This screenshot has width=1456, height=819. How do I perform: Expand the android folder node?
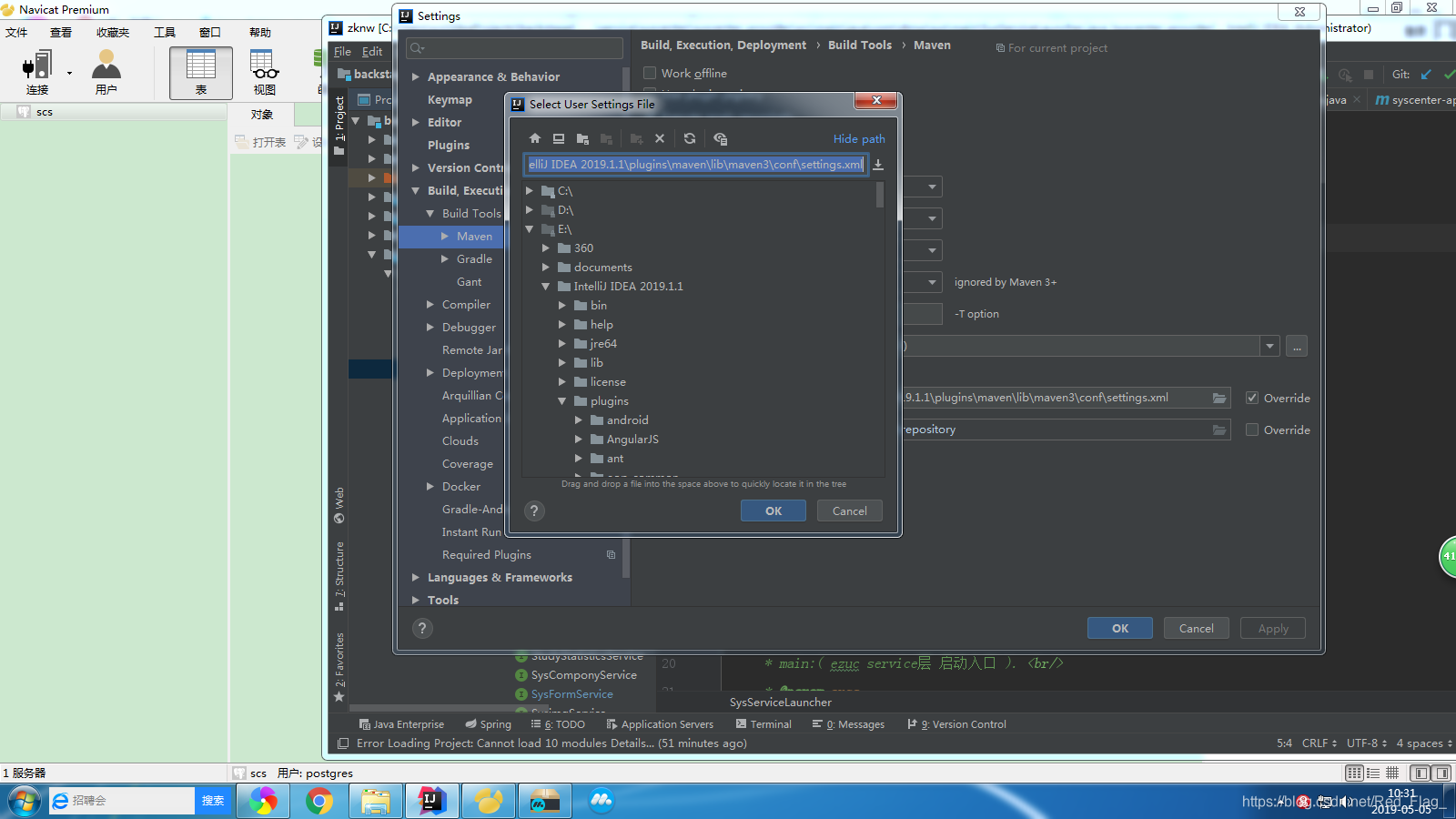579,420
